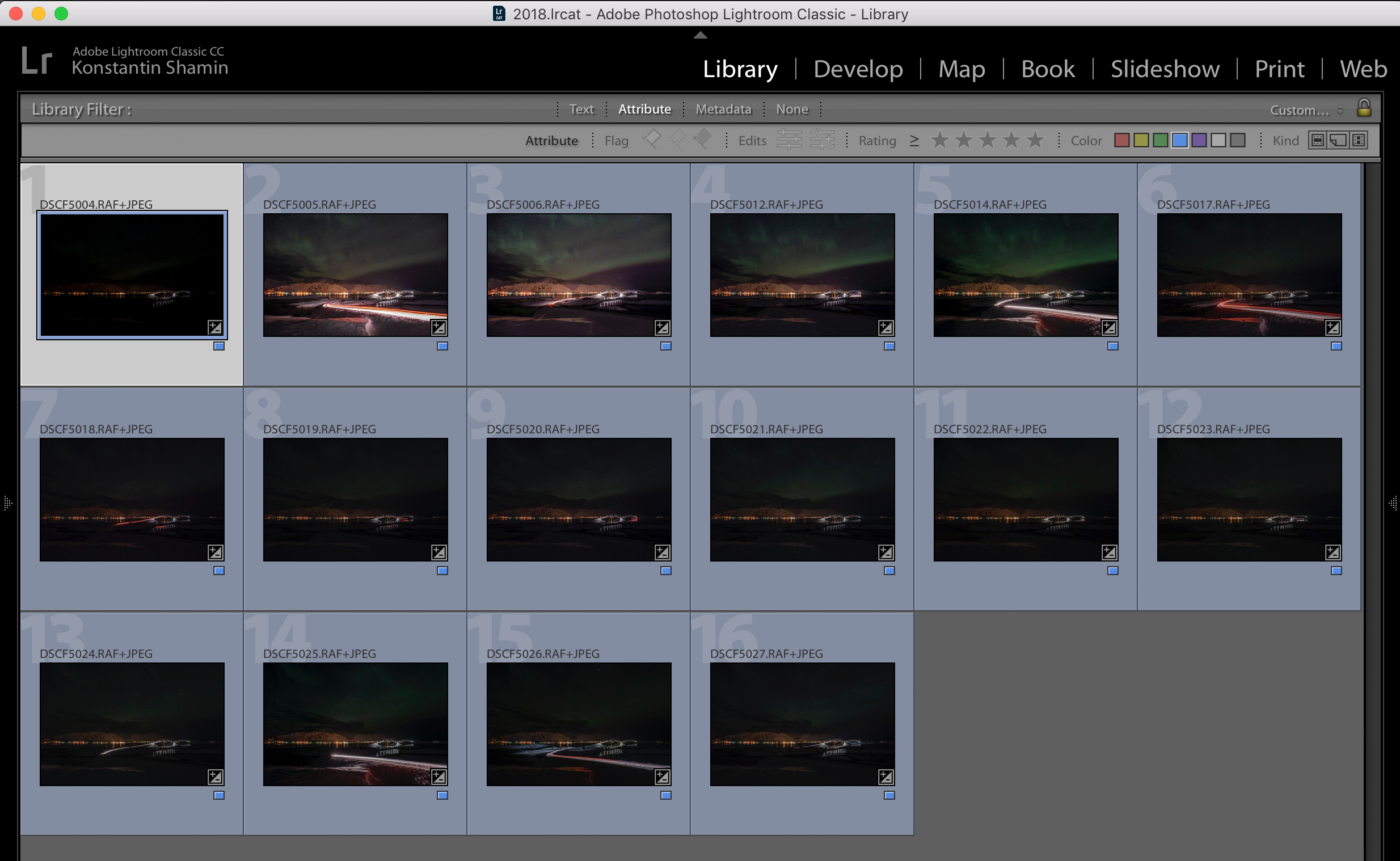Image resolution: width=1400 pixels, height=861 pixels.
Task: Collapse the top module panel arrow
Action: pos(701,35)
